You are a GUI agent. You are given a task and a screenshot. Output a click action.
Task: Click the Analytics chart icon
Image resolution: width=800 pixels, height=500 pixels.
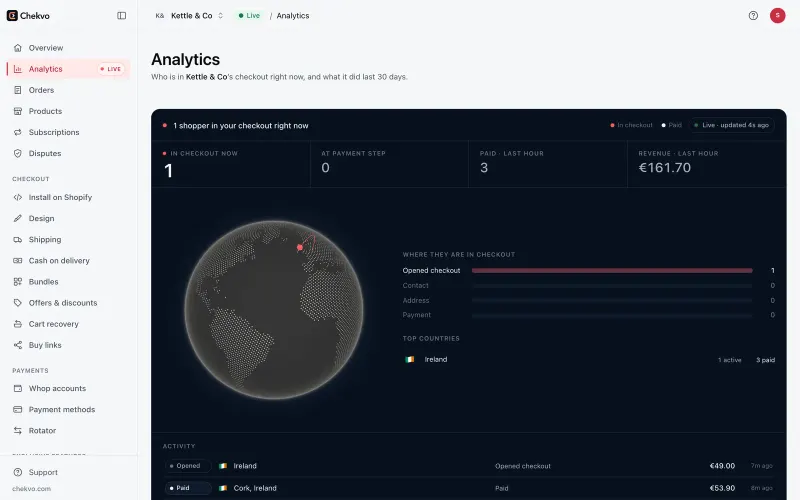pyautogui.click(x=18, y=69)
